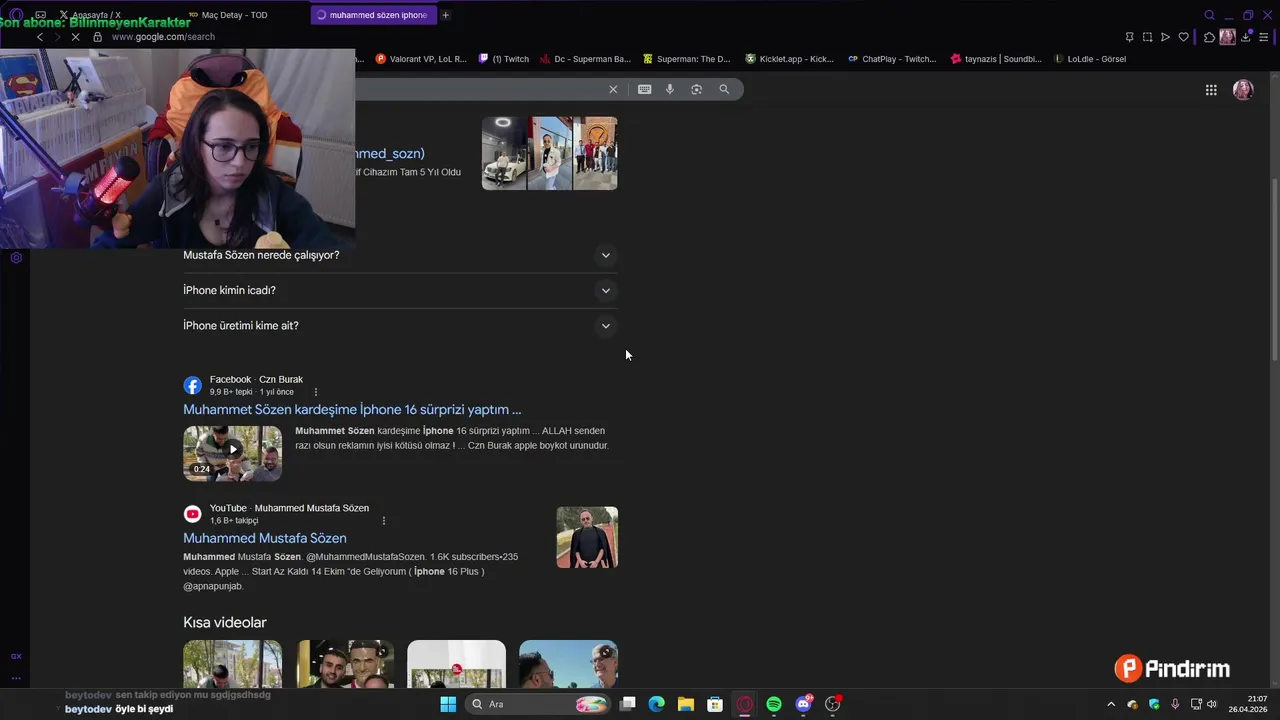Open 'Muhammet Sözen kardeşime İphone 16' link
The image size is (1280, 720).
tap(352, 409)
